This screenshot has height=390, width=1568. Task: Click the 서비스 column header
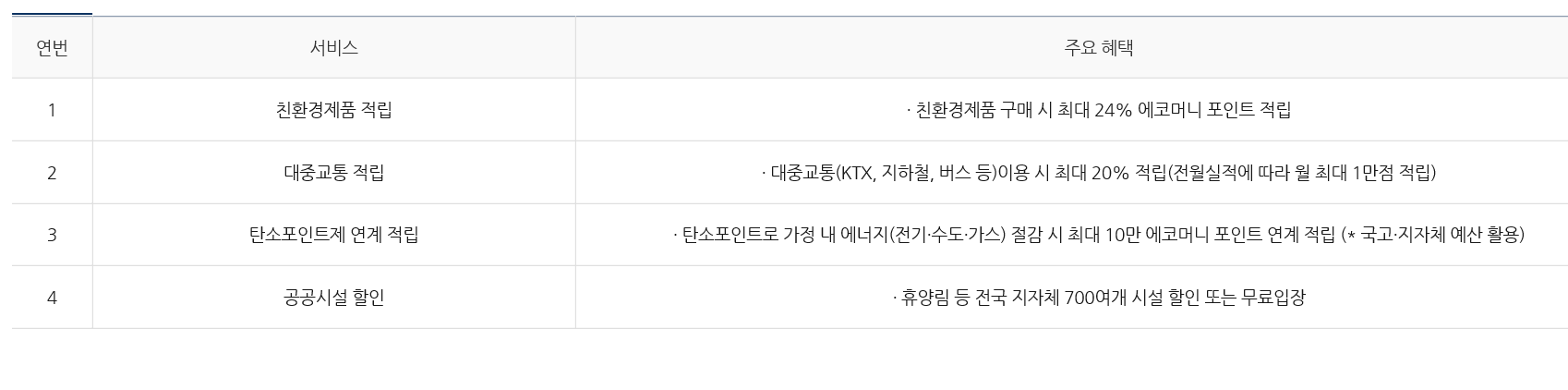(334, 48)
